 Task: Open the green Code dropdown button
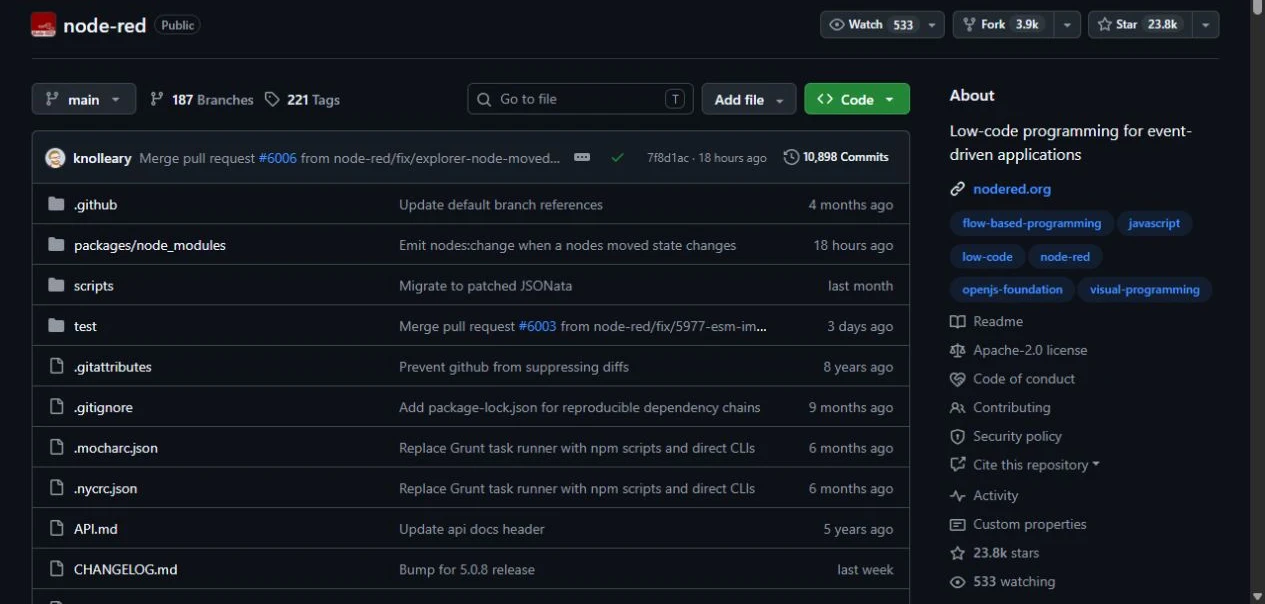click(x=857, y=99)
